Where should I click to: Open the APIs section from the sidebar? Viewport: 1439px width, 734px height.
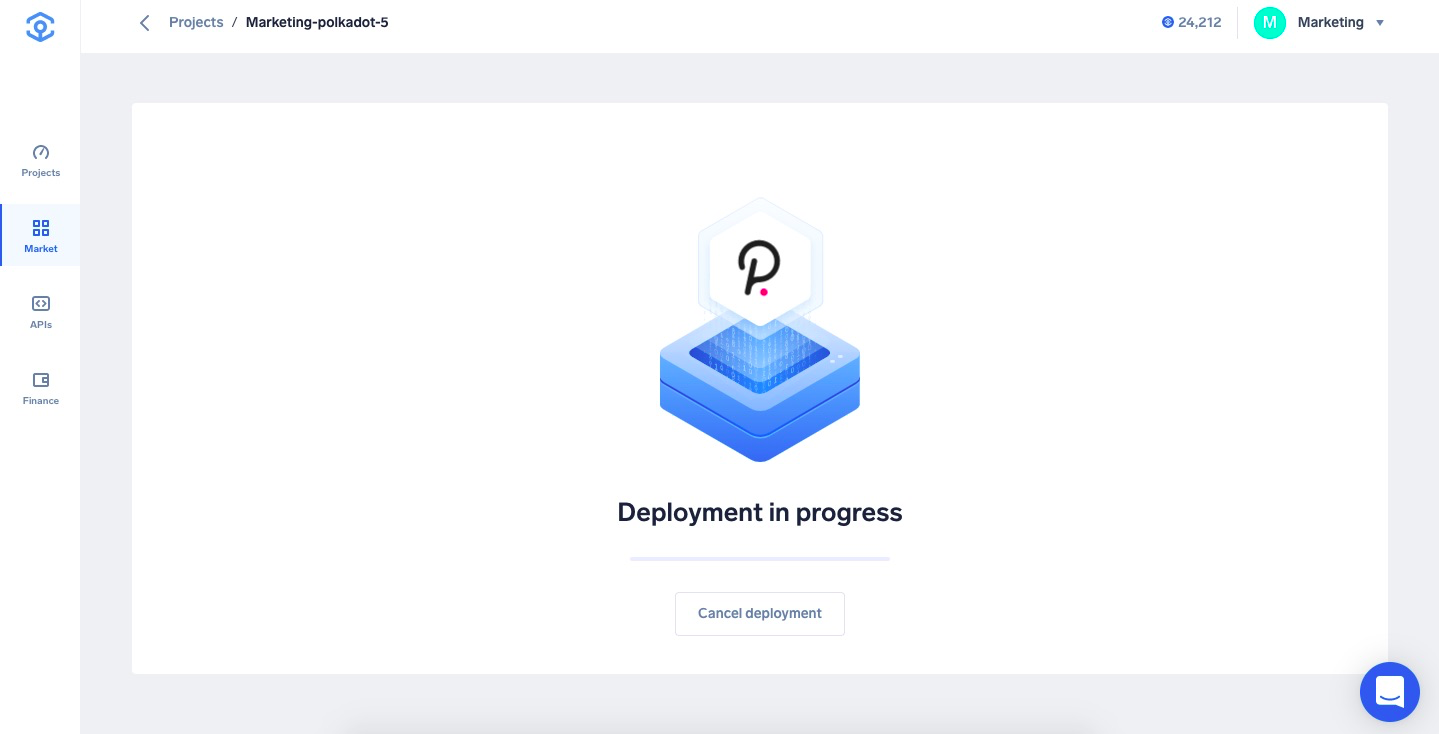(40, 312)
